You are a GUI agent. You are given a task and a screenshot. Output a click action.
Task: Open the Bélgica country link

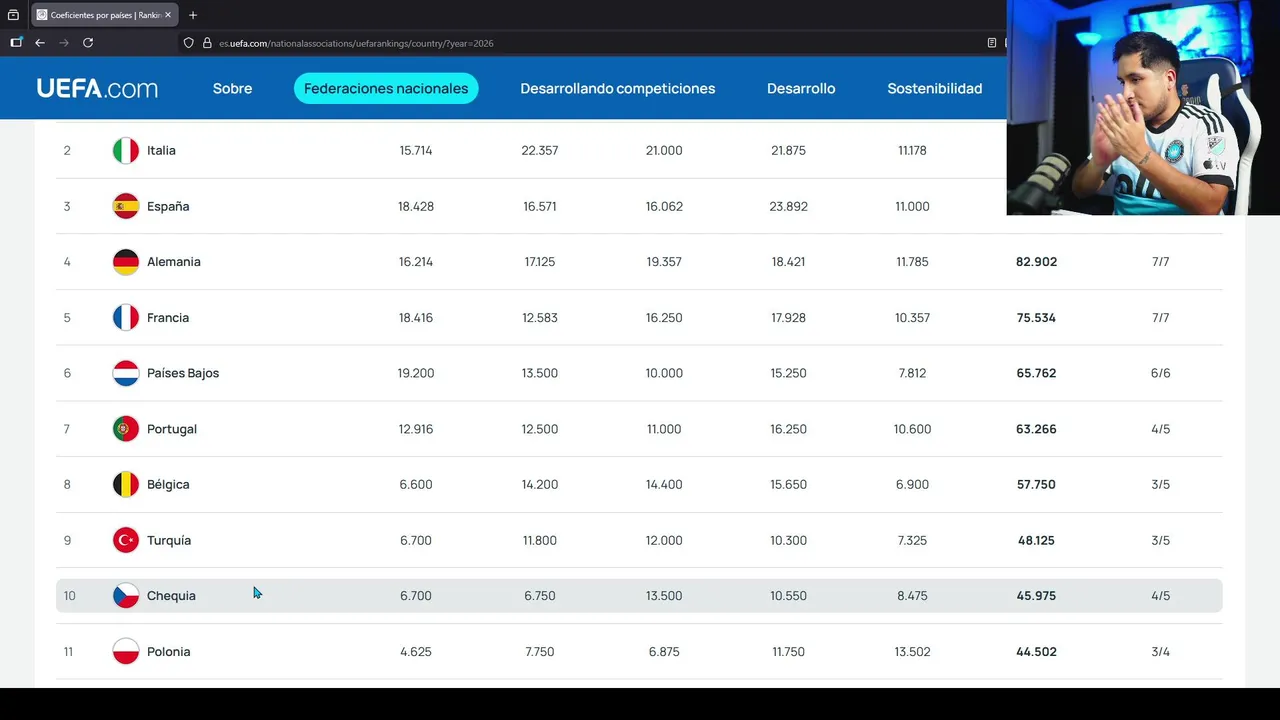[x=168, y=484]
